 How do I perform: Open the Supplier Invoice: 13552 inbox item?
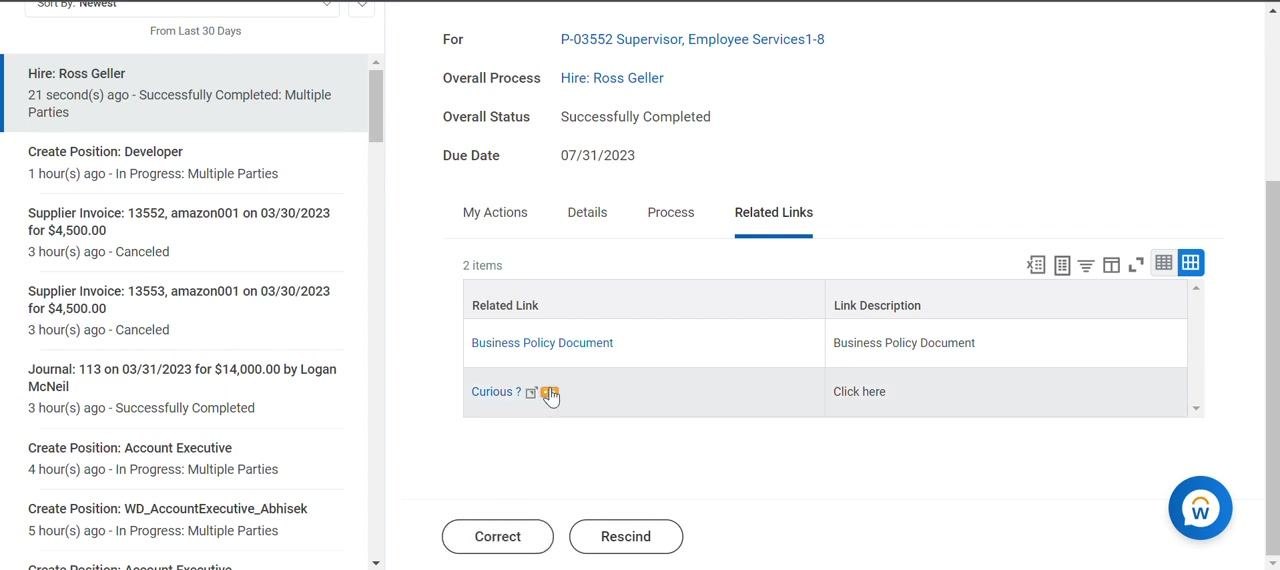185,232
